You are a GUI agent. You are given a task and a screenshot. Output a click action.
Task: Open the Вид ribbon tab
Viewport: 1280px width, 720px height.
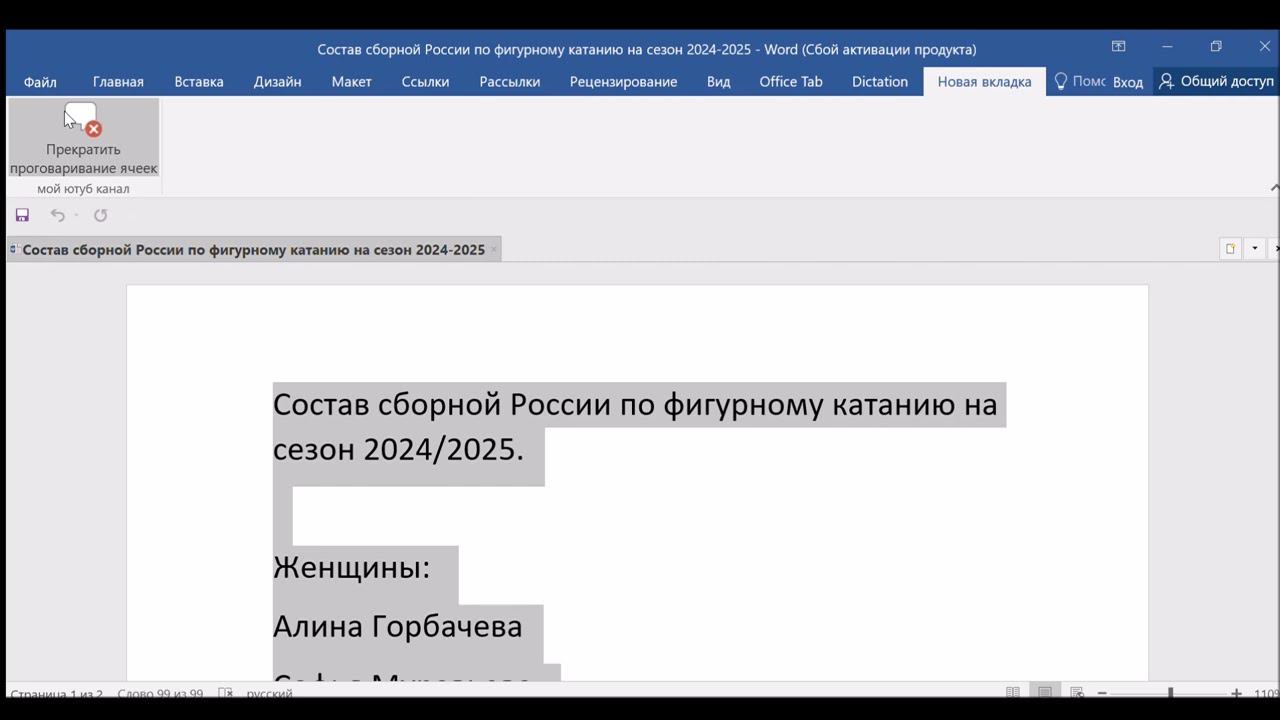click(718, 82)
